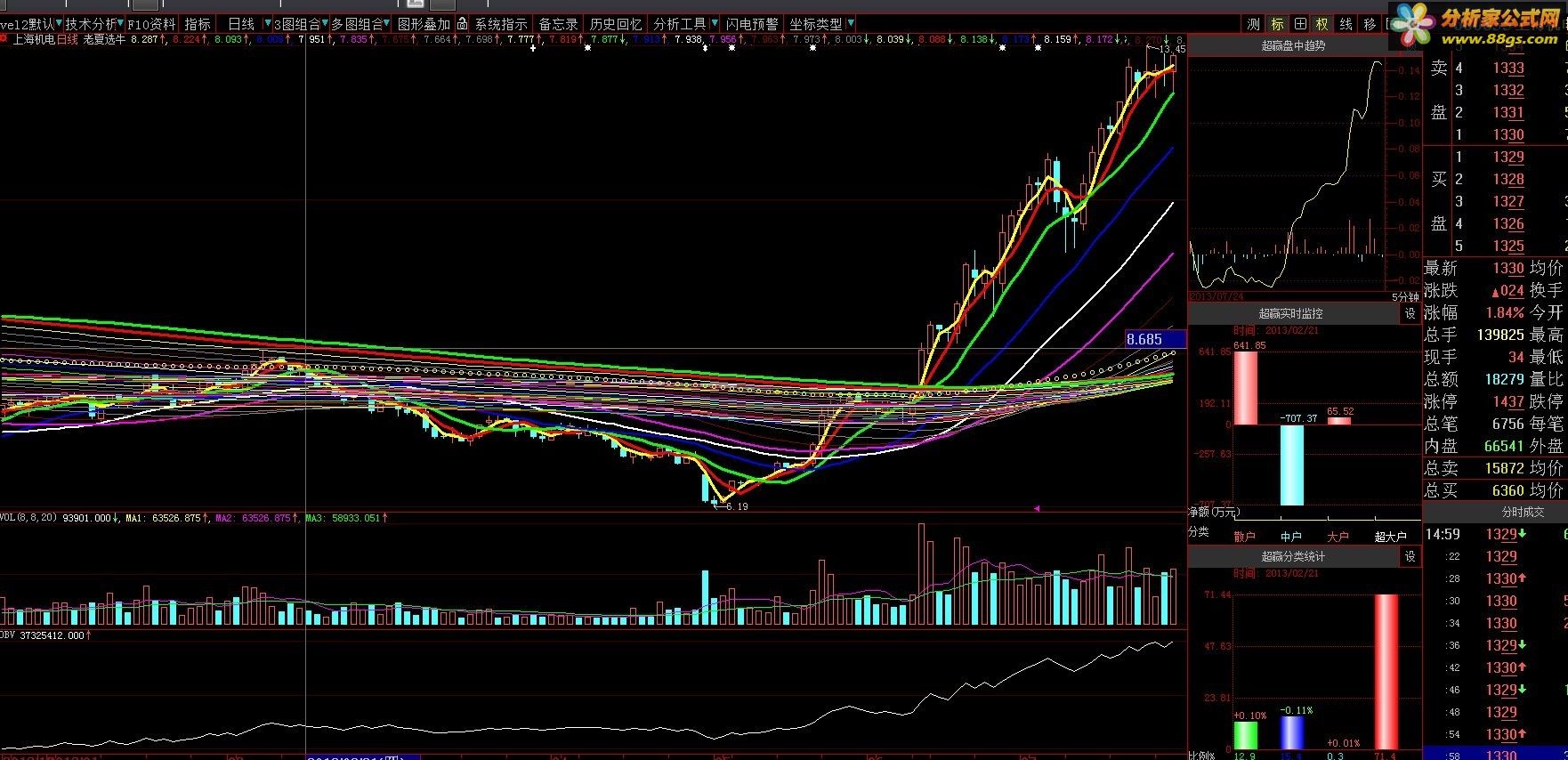Click the 内盘 66541 value
The image size is (1568, 760).
tap(1504, 447)
